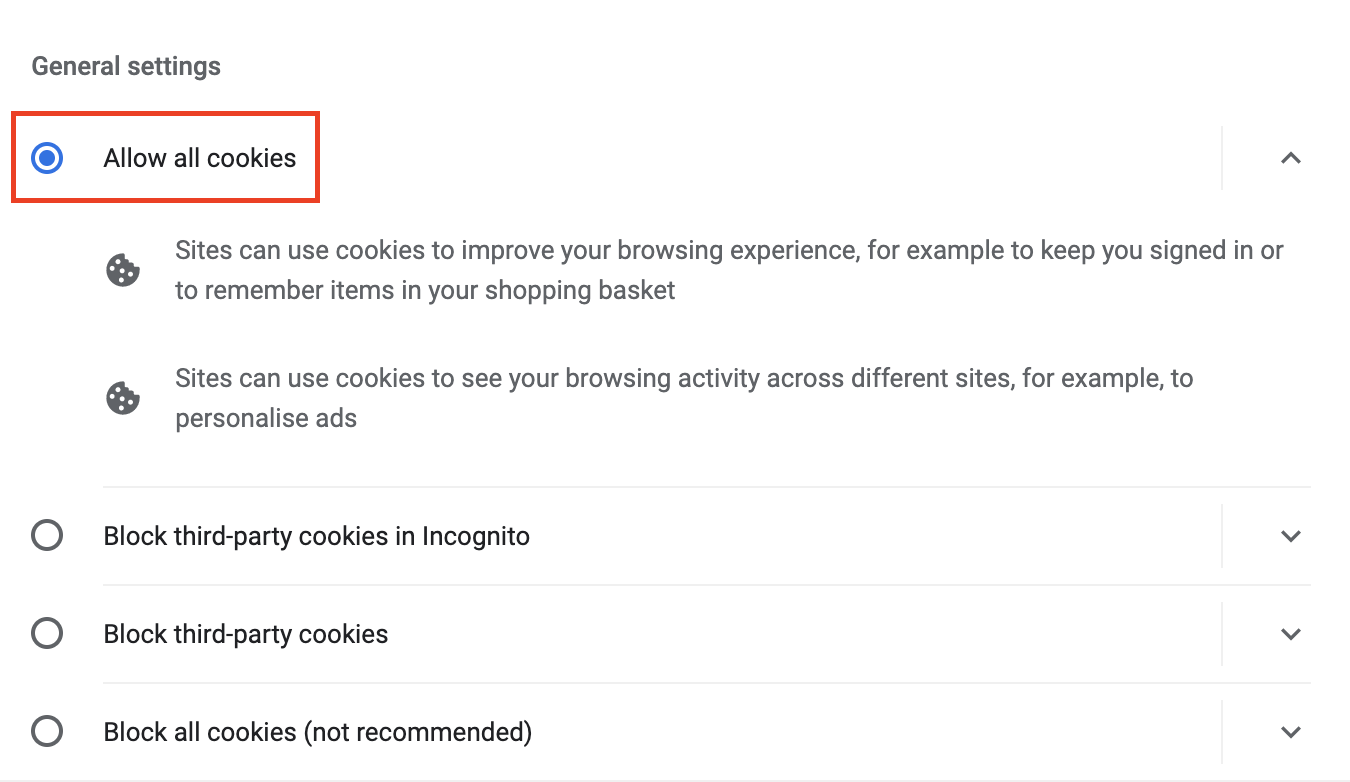Click the Block third-party cookies label text

[x=246, y=634]
